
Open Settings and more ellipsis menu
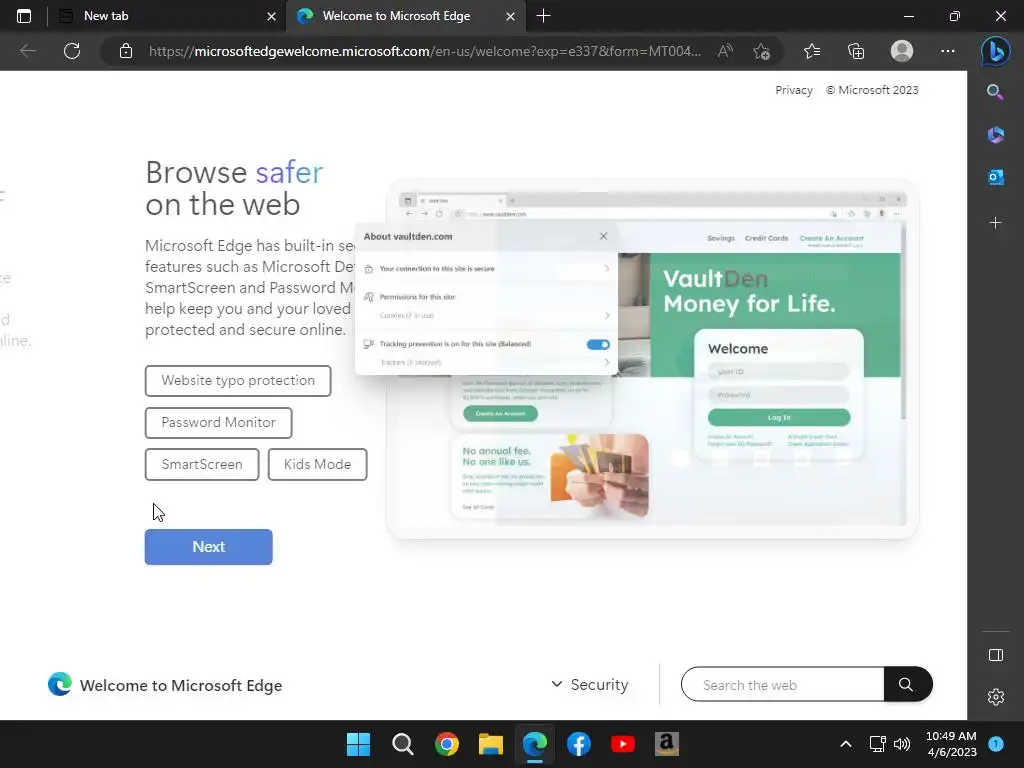[948, 51]
